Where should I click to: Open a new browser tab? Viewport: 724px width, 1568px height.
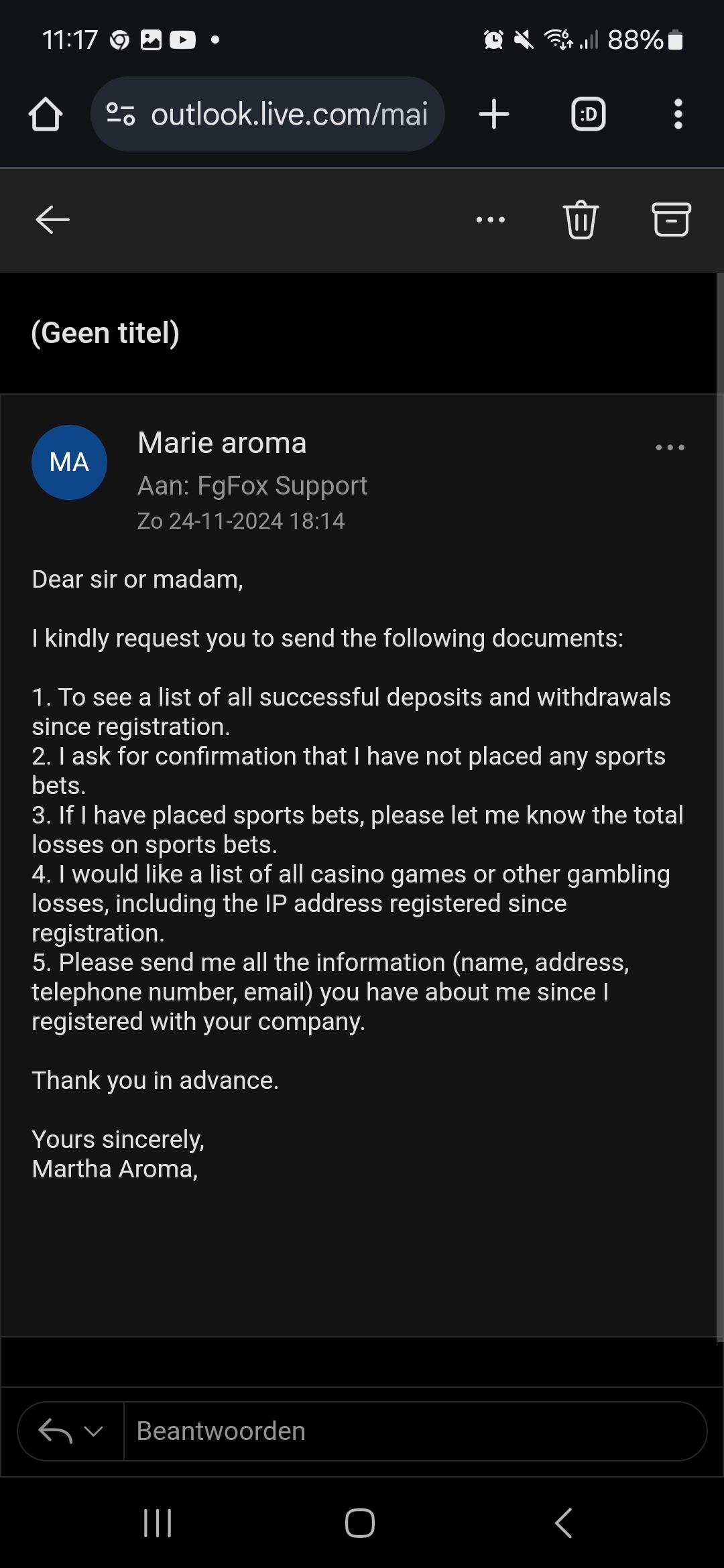494,114
